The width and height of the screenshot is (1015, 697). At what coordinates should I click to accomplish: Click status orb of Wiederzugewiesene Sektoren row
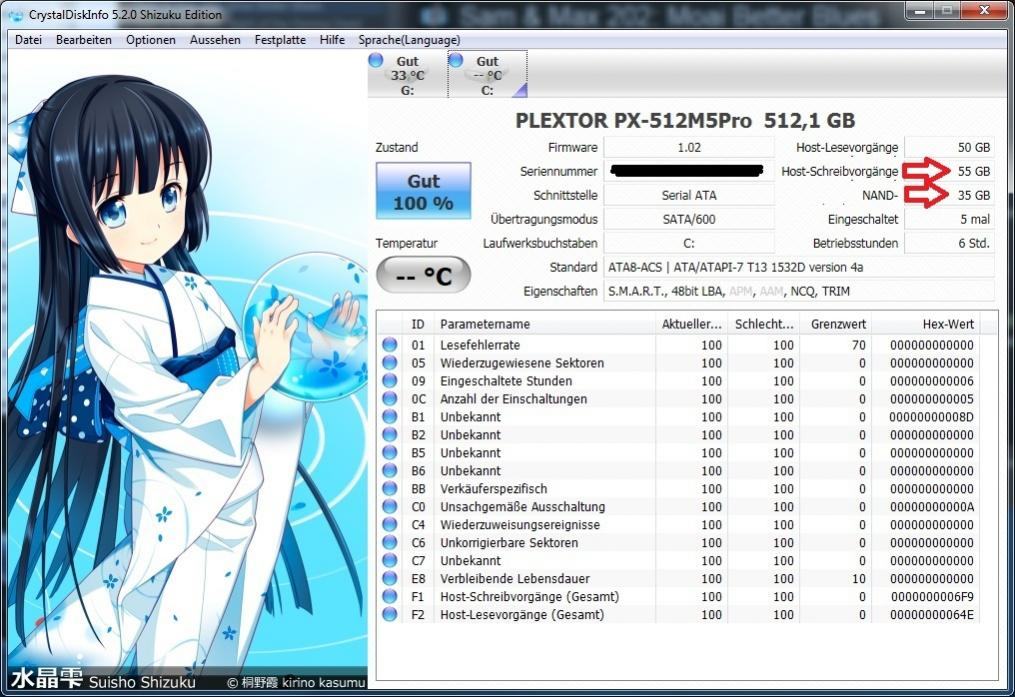[x=390, y=363]
